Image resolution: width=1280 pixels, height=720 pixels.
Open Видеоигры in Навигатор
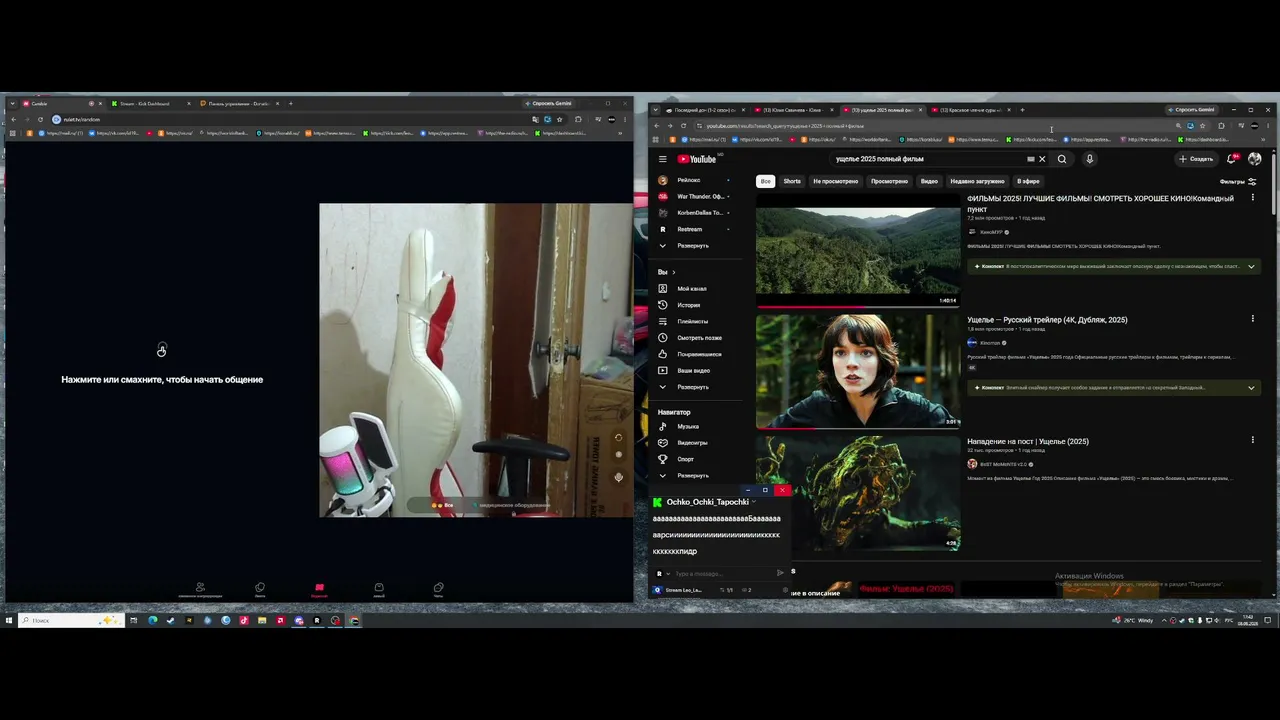coord(692,442)
